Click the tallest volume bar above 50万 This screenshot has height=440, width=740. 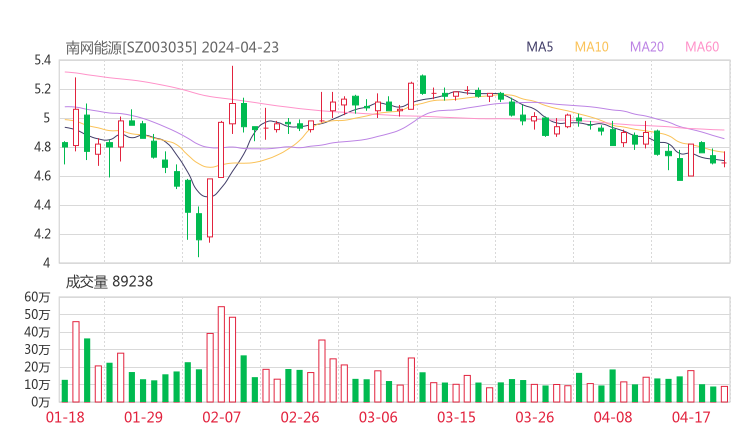tap(221, 354)
